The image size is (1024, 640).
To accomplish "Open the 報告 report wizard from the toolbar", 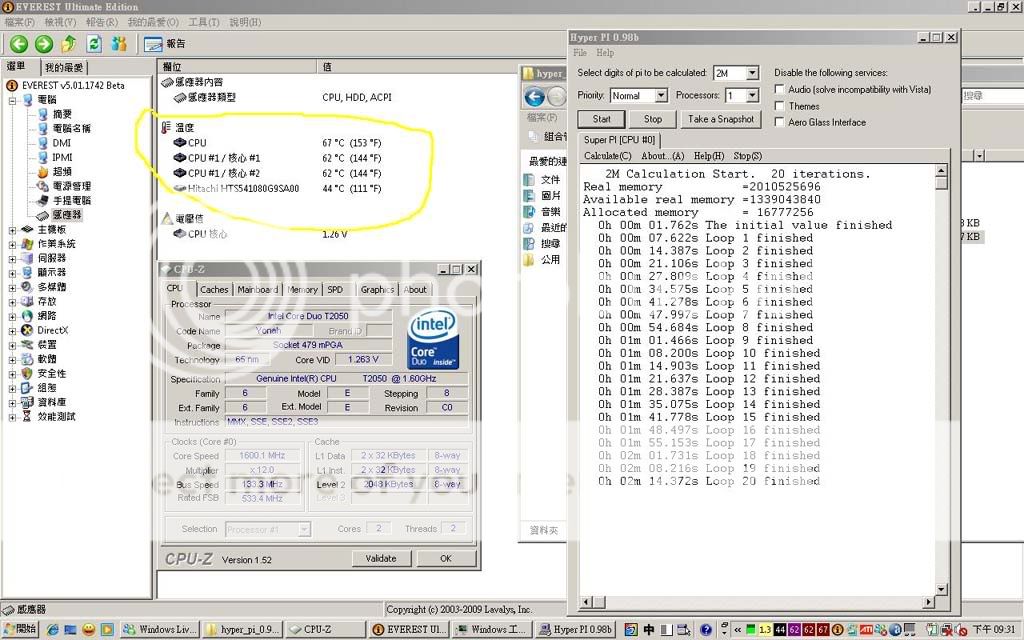I will 165,44.
